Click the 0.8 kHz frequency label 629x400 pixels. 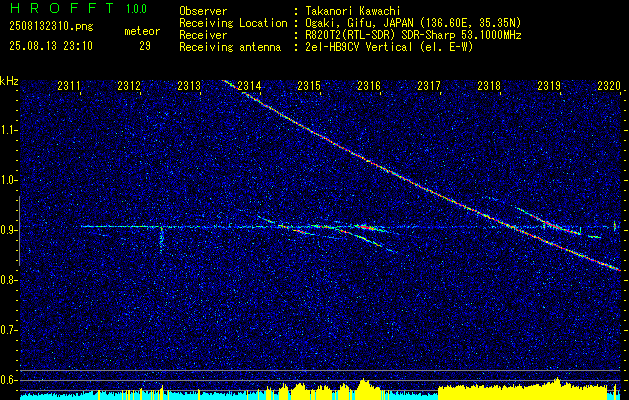point(8,280)
